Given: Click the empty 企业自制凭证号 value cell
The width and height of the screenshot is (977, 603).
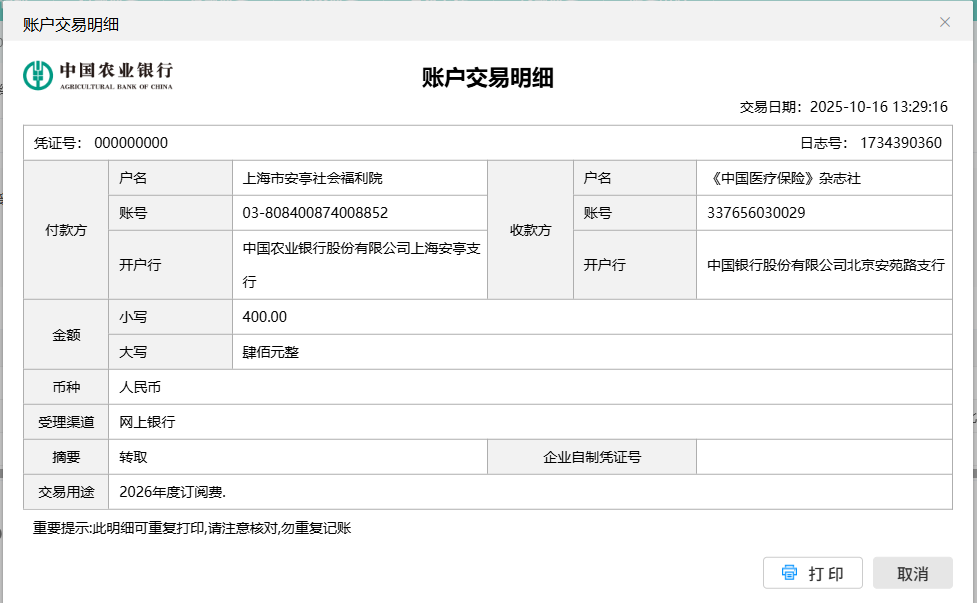Looking at the screenshot, I should [x=823, y=457].
